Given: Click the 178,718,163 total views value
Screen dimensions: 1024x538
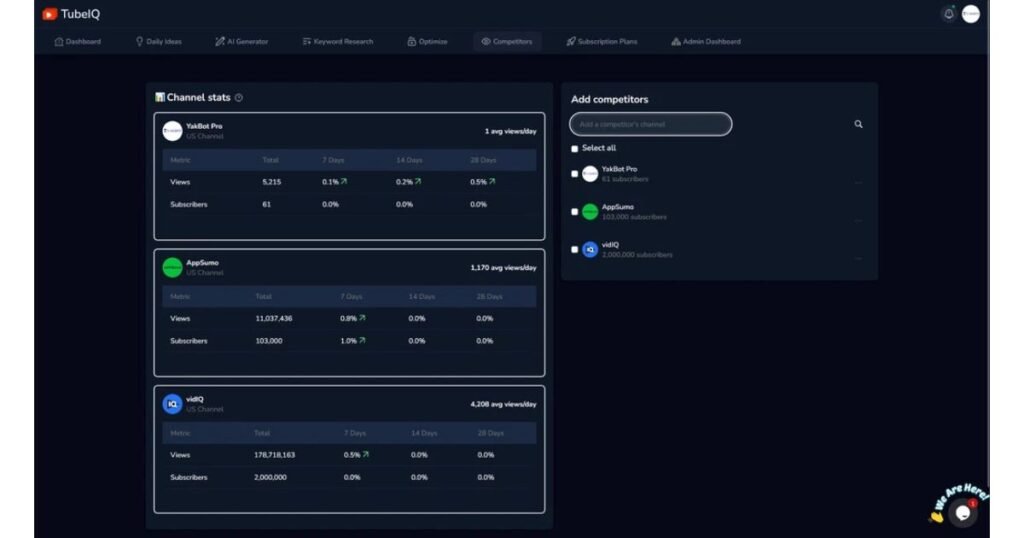Looking at the screenshot, I should click(274, 455).
